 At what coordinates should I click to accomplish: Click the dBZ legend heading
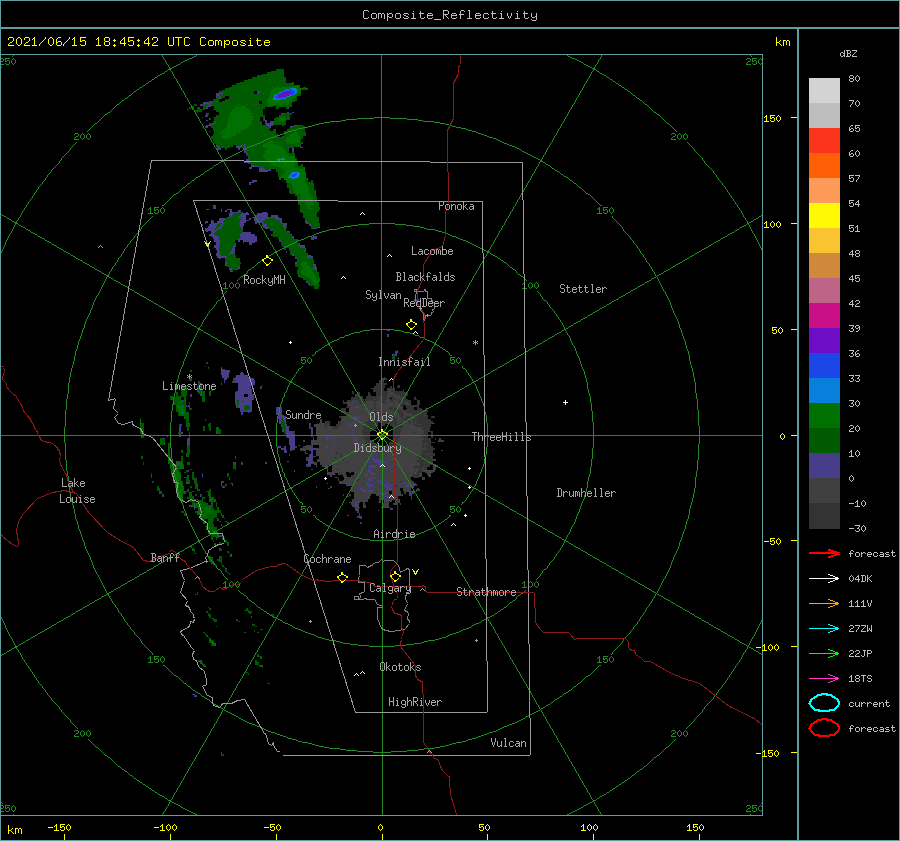(848, 54)
